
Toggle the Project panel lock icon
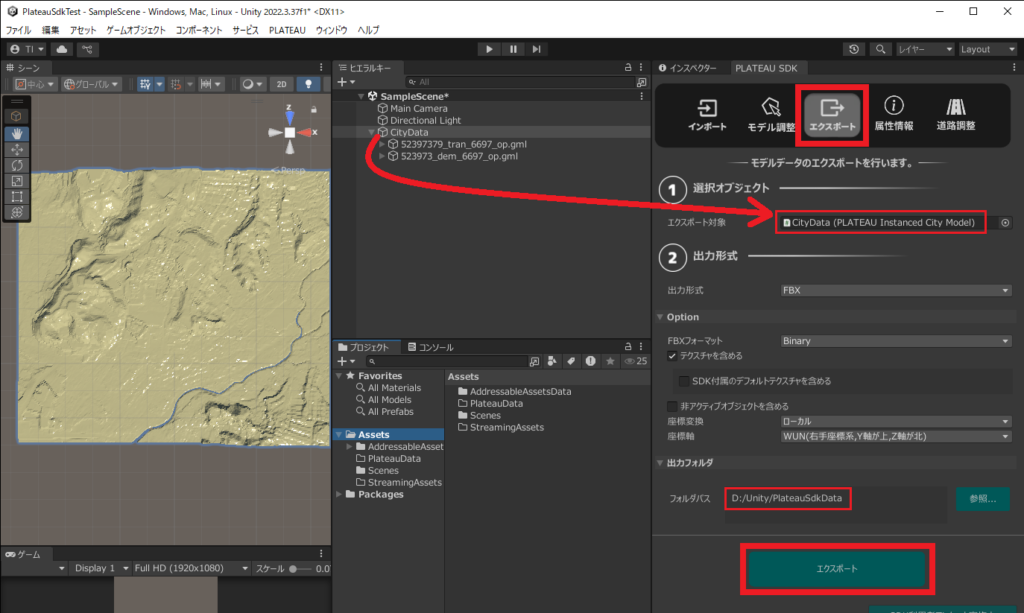click(x=628, y=347)
